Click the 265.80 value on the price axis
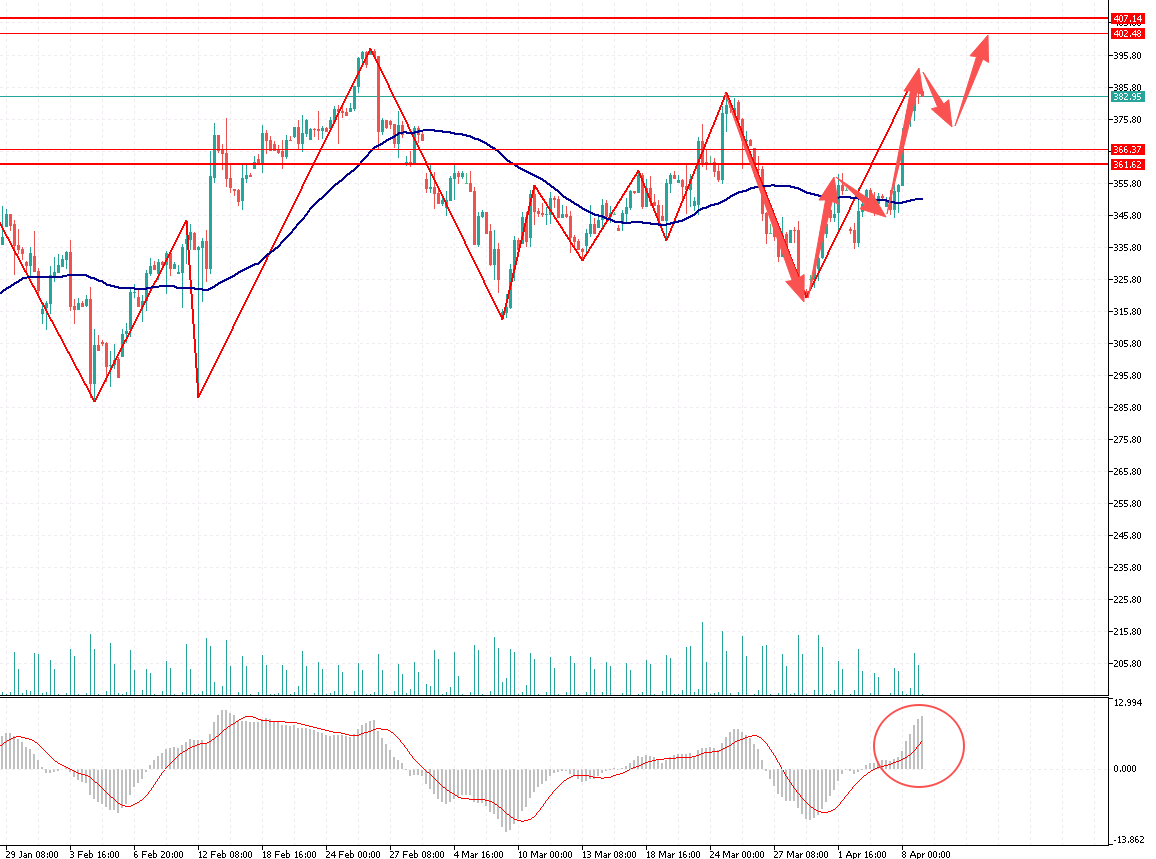This screenshot has width=1156, height=859. (1127, 471)
